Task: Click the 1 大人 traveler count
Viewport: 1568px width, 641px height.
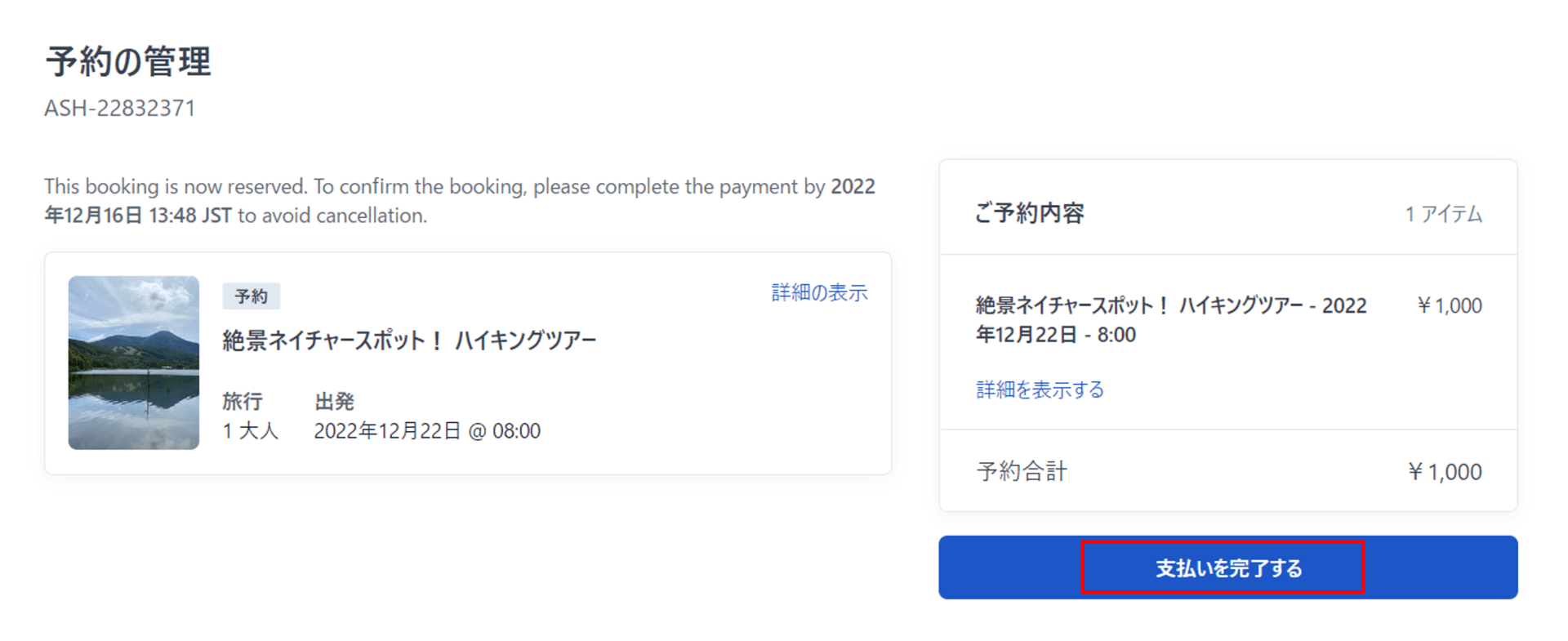Action: [x=251, y=430]
